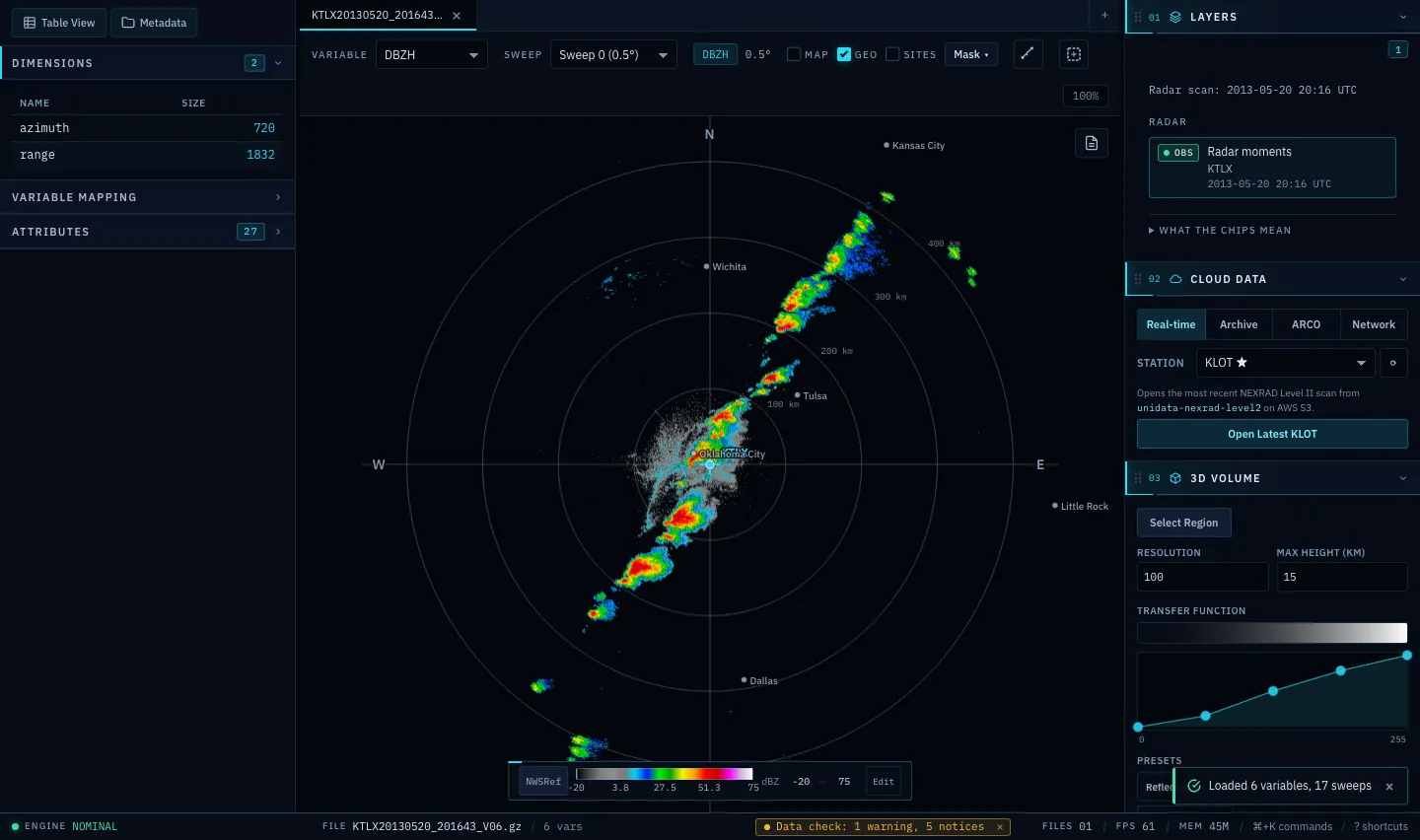Viewport: 1420px width, 840px height.
Task: Click the Layers stack icon
Action: pos(1175,17)
